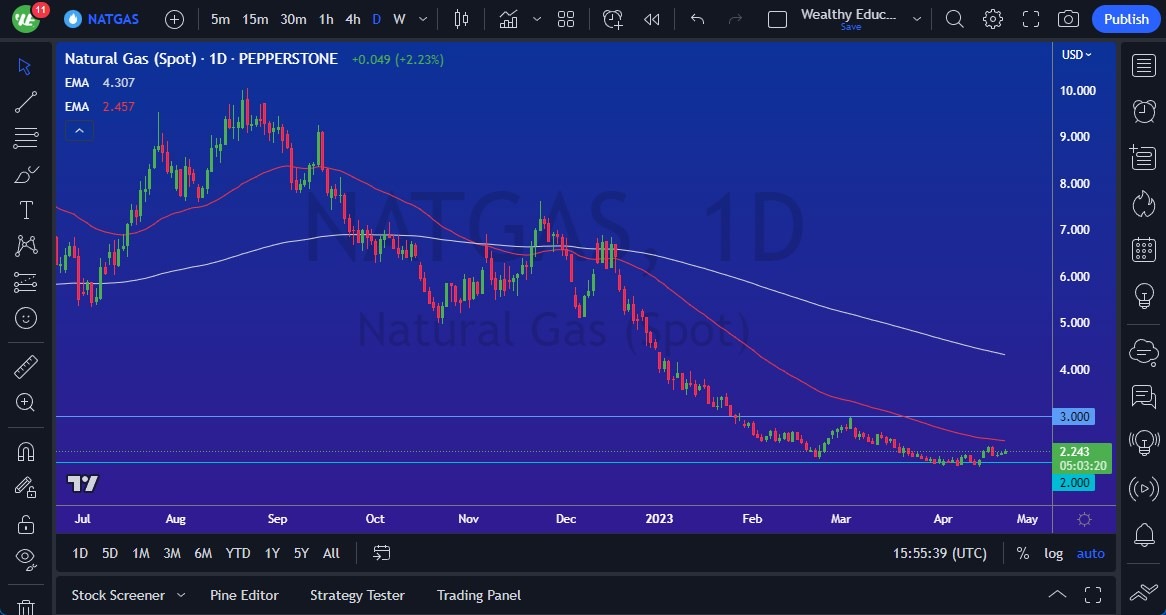Select the weekly W timeframe

(399, 19)
